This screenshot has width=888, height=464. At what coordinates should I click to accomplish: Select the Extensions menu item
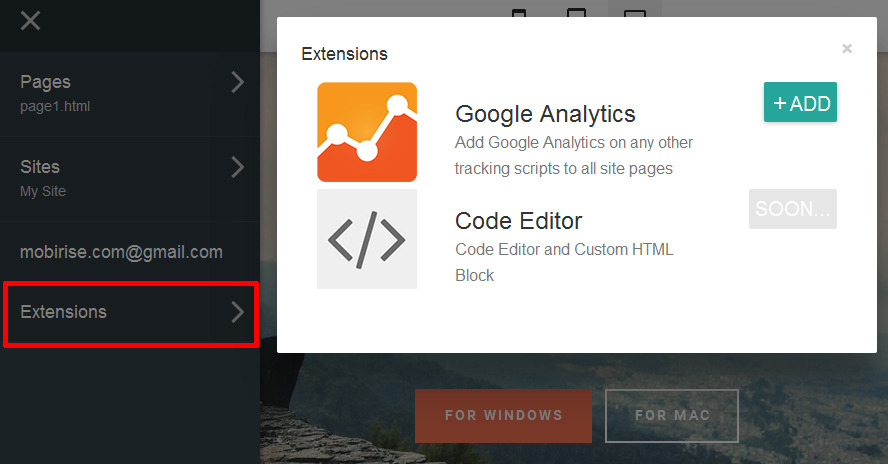pyautogui.click(x=131, y=314)
